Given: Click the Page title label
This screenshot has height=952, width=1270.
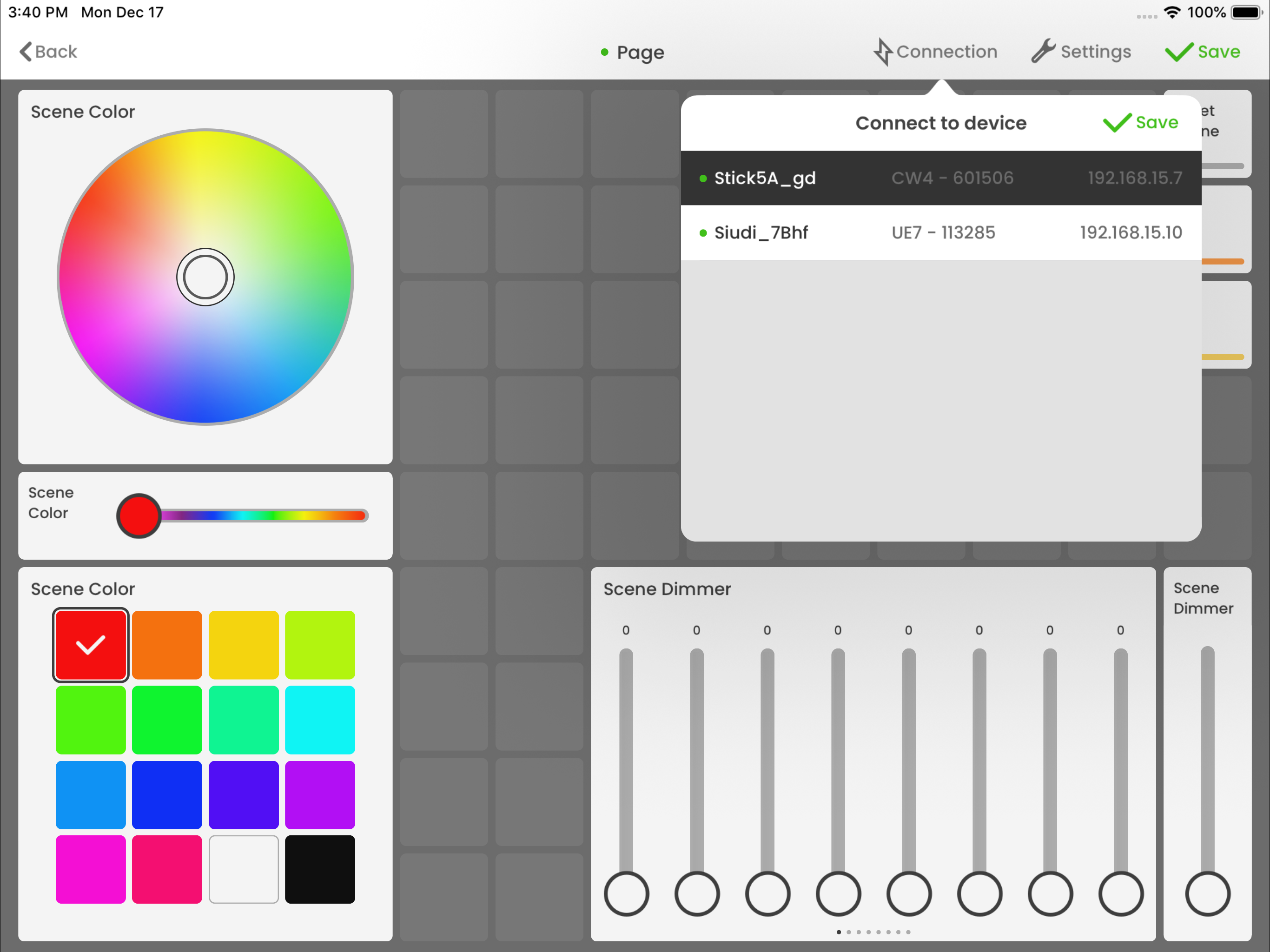Looking at the screenshot, I should (x=640, y=52).
